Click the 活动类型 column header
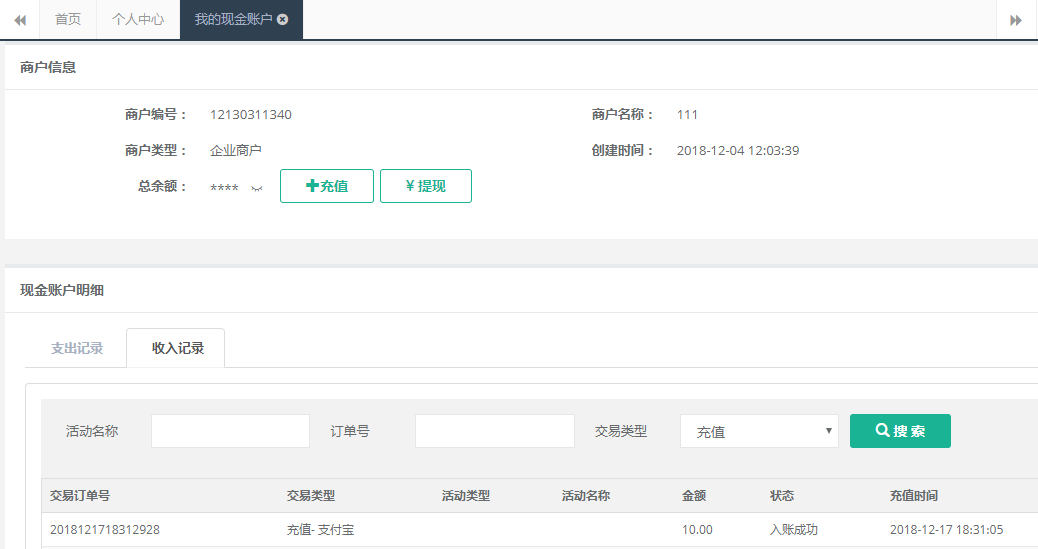The image size is (1038, 549). click(466, 495)
